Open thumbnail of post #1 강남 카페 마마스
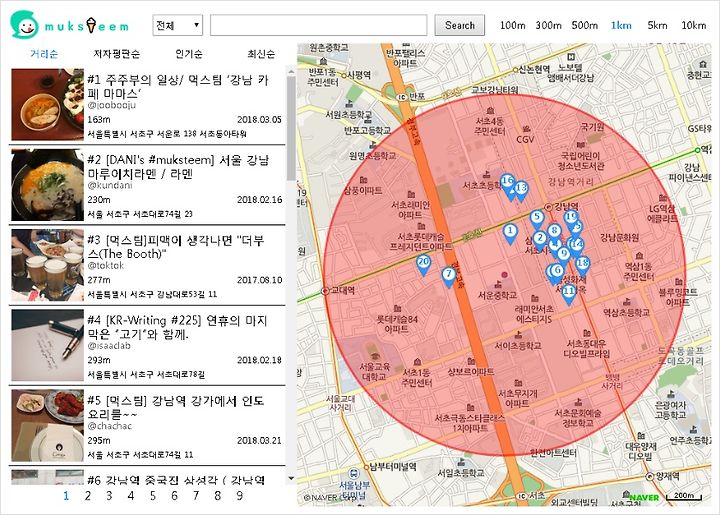The height and width of the screenshot is (515, 720). 48,105
